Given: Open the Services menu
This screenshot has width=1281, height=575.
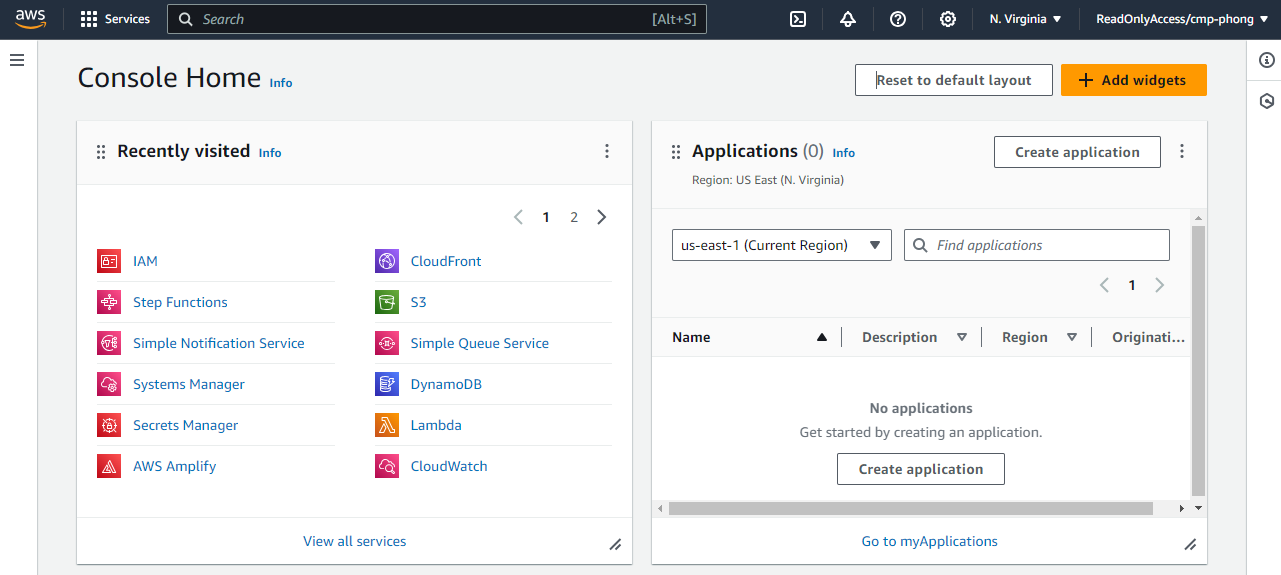Looking at the screenshot, I should (115, 19).
